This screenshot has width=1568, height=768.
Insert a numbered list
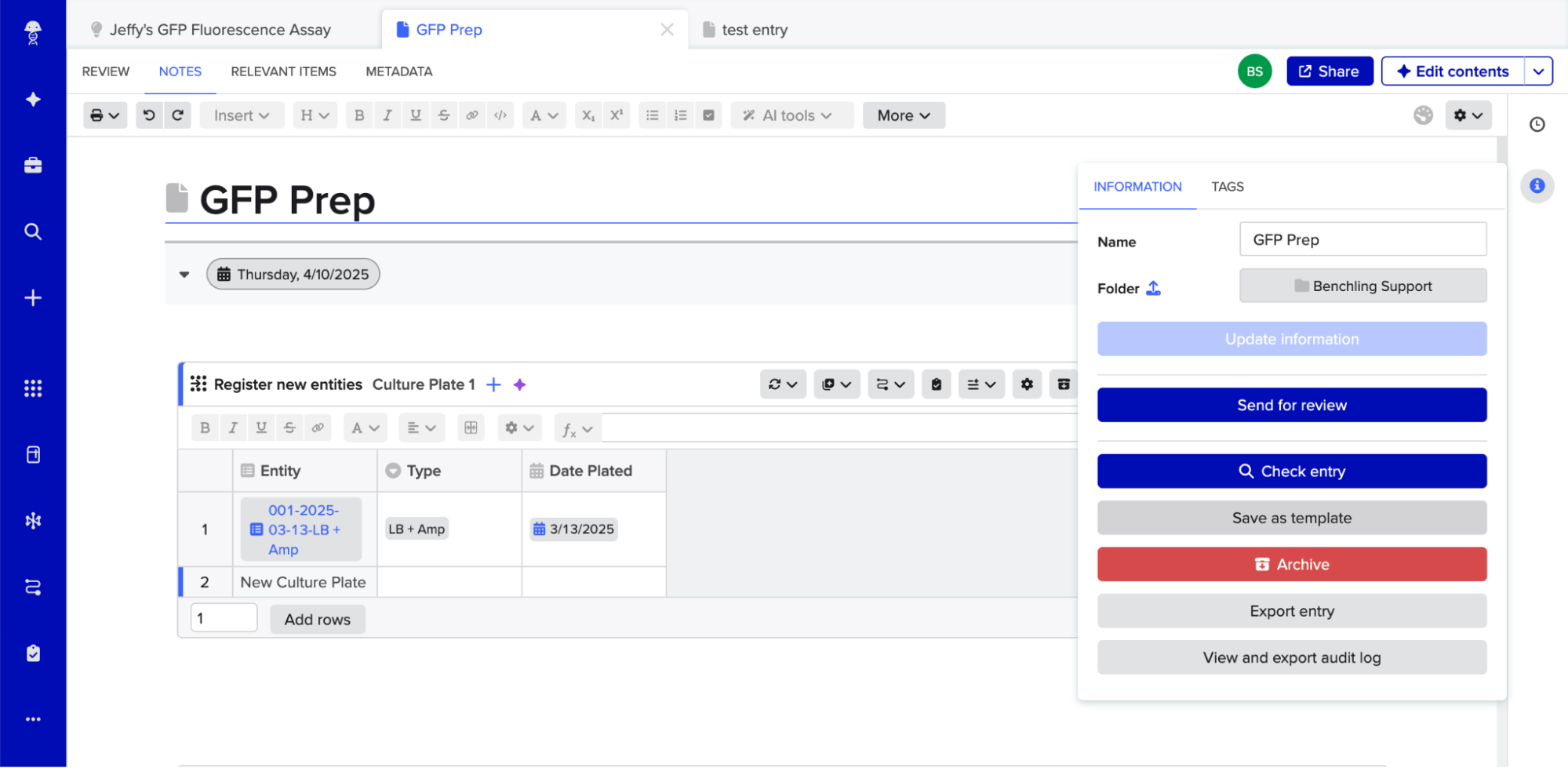coord(680,115)
